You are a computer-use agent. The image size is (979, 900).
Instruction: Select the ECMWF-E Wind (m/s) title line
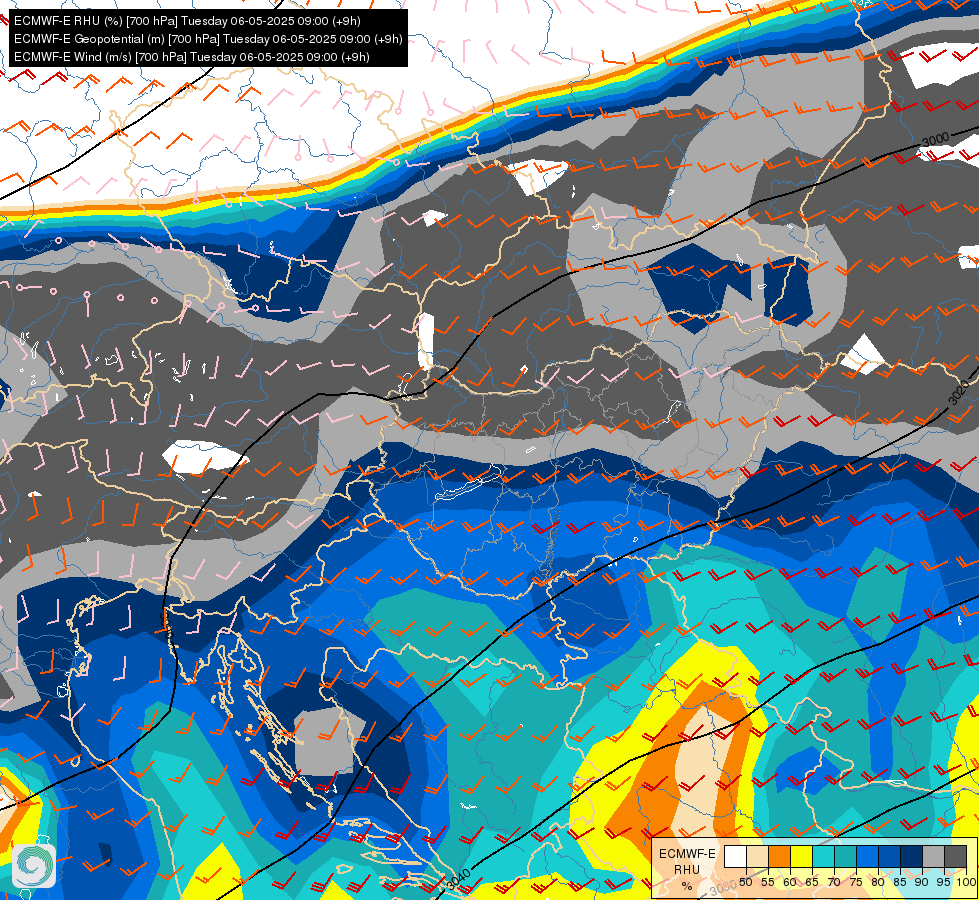[192, 57]
